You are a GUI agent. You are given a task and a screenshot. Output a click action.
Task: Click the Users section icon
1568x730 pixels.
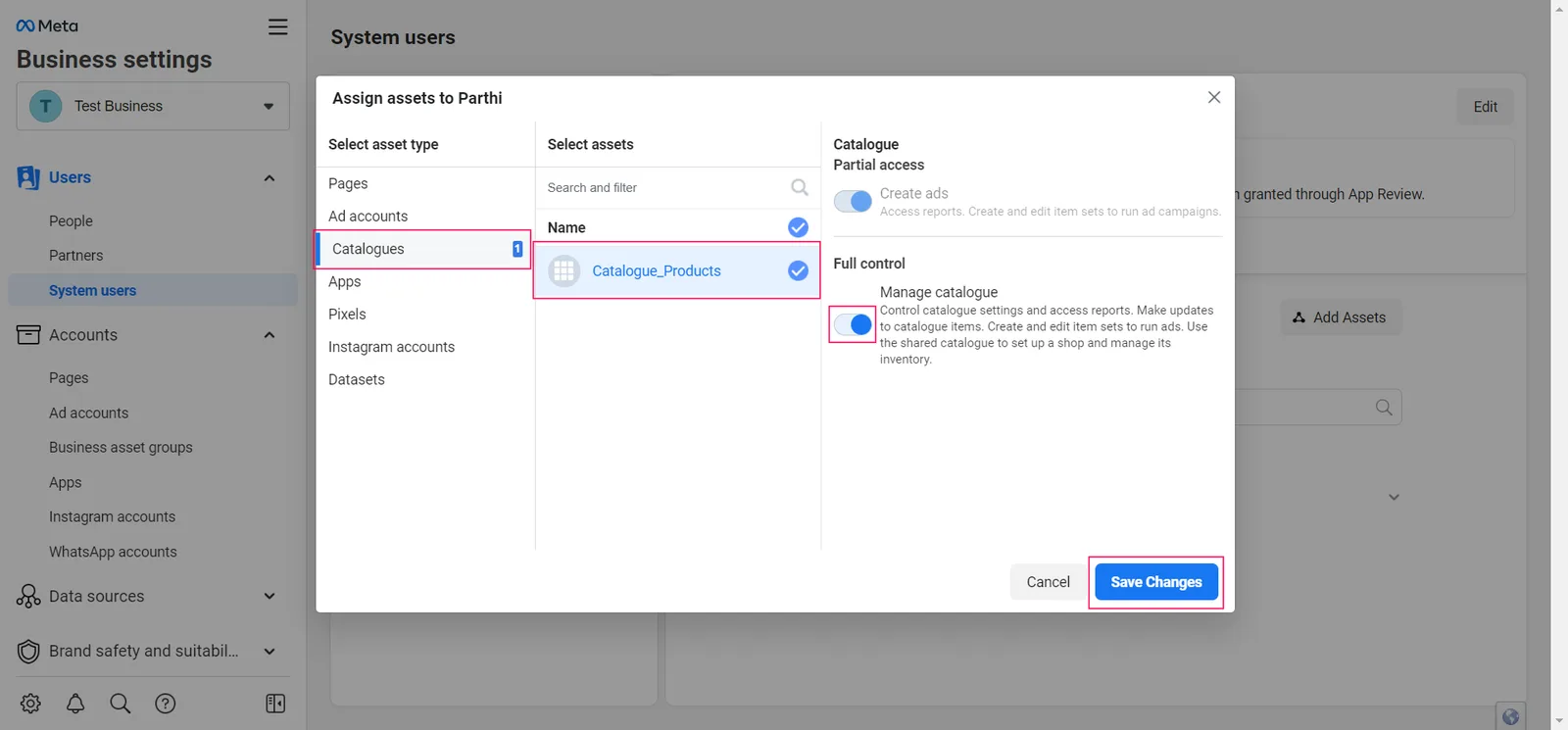(x=28, y=177)
